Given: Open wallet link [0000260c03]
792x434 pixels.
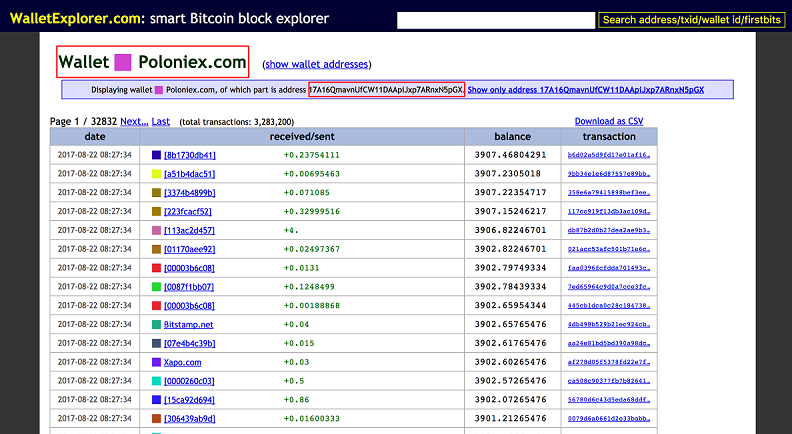Looking at the screenshot, I should click(x=189, y=381).
